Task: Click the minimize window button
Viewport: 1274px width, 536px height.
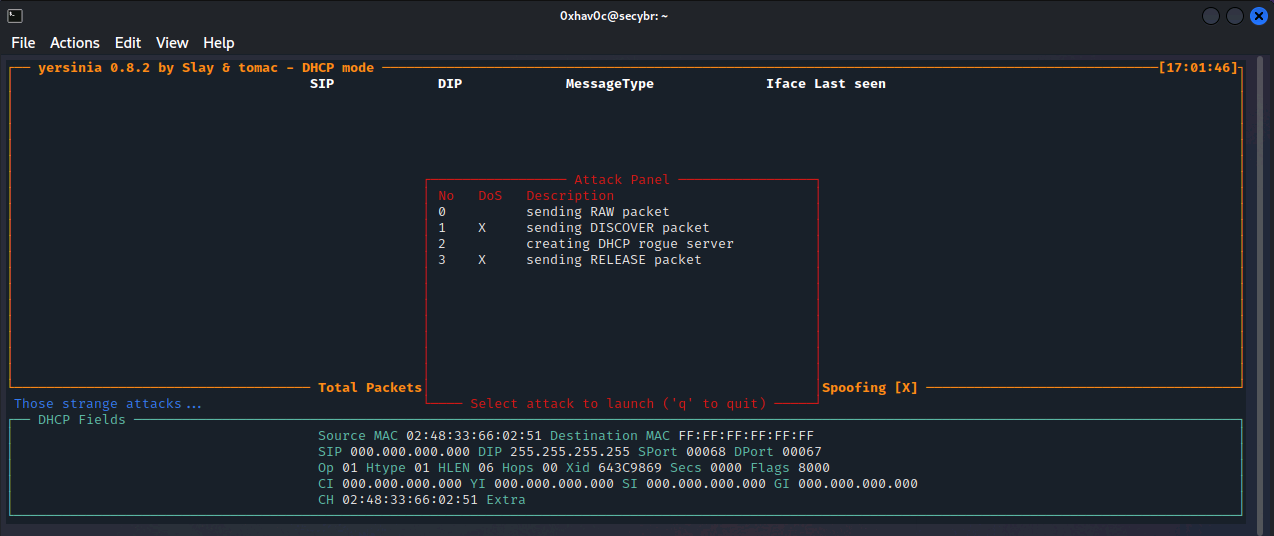Action: tap(1211, 16)
